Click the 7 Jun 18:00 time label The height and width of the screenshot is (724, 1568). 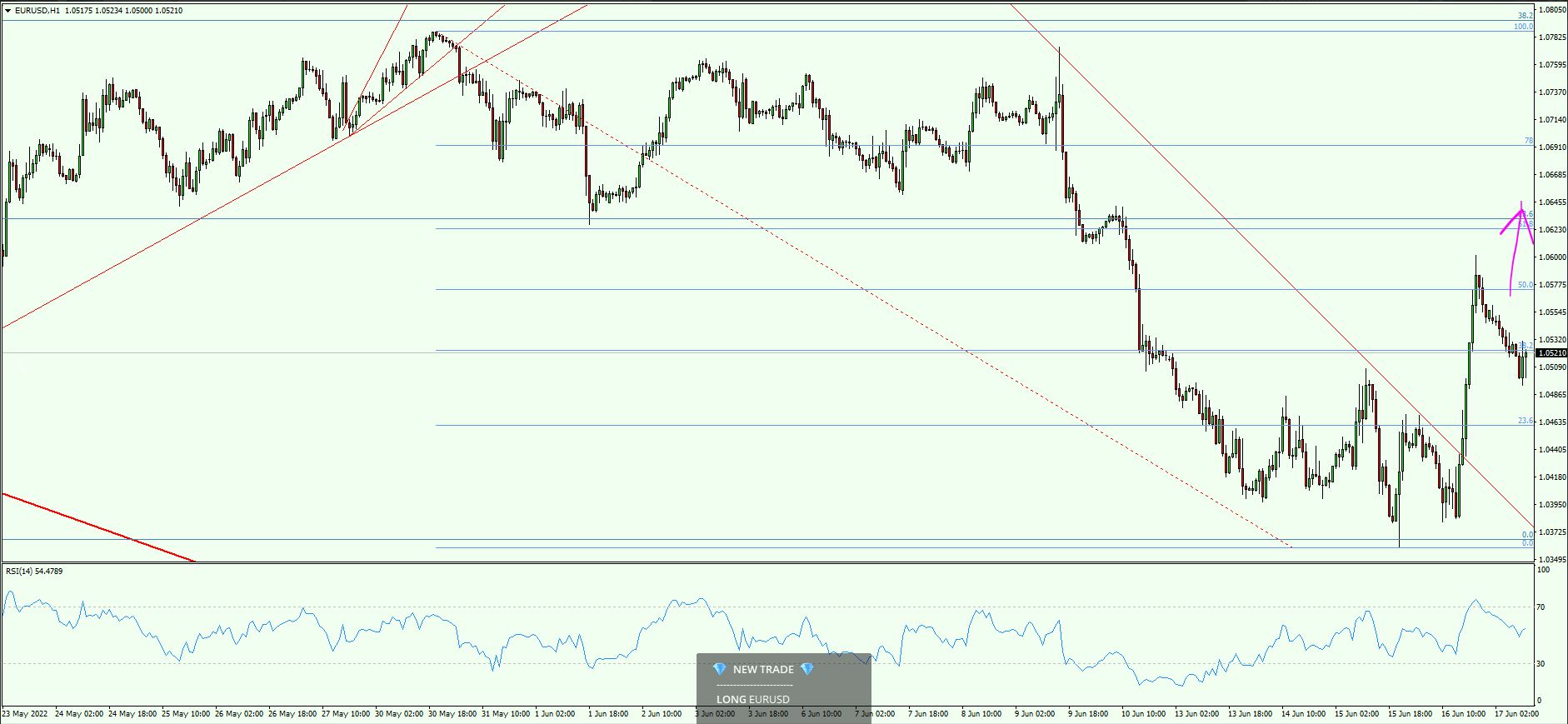929,714
